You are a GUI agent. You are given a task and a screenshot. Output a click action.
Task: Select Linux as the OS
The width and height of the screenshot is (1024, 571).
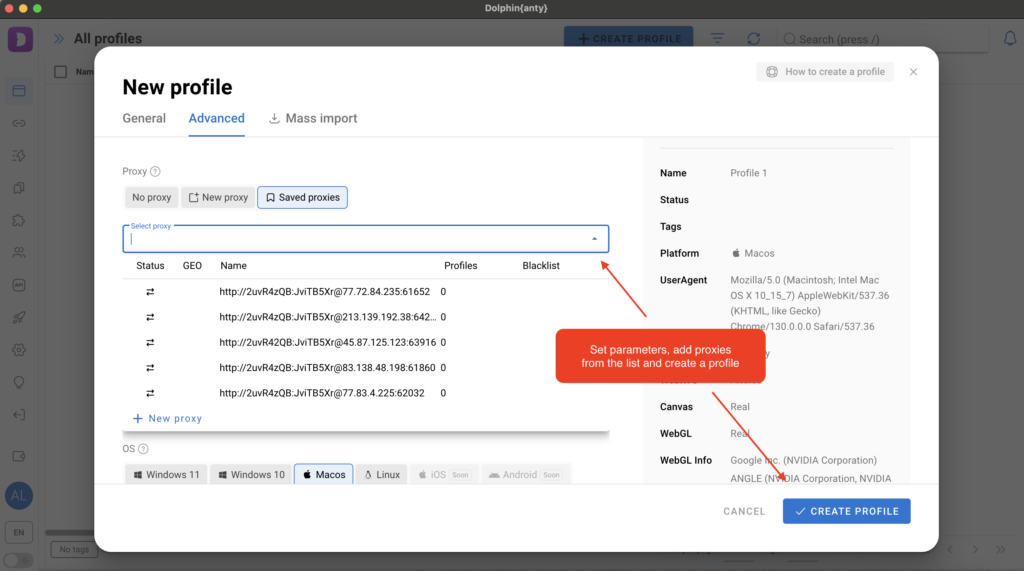pos(381,475)
